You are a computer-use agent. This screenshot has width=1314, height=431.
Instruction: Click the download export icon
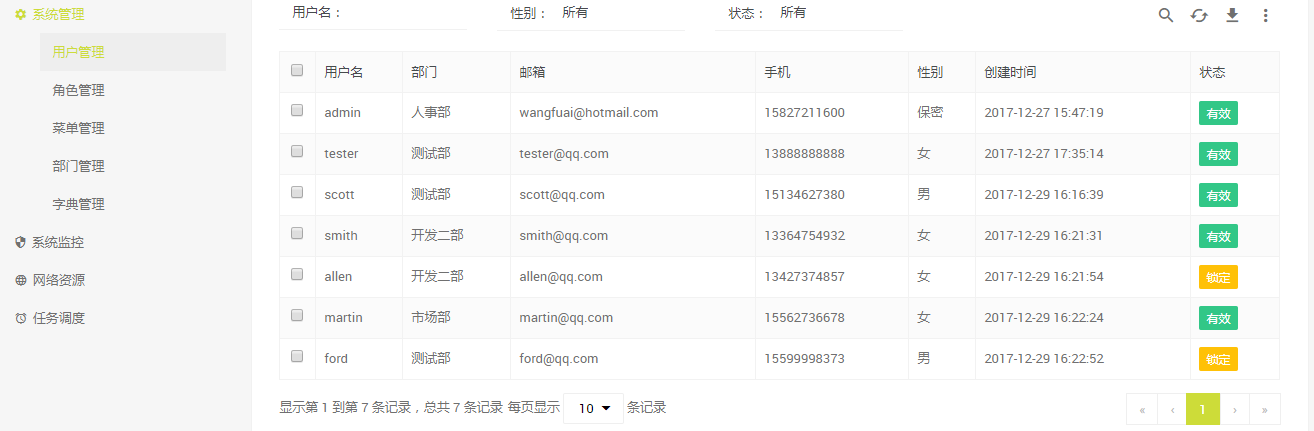1232,15
